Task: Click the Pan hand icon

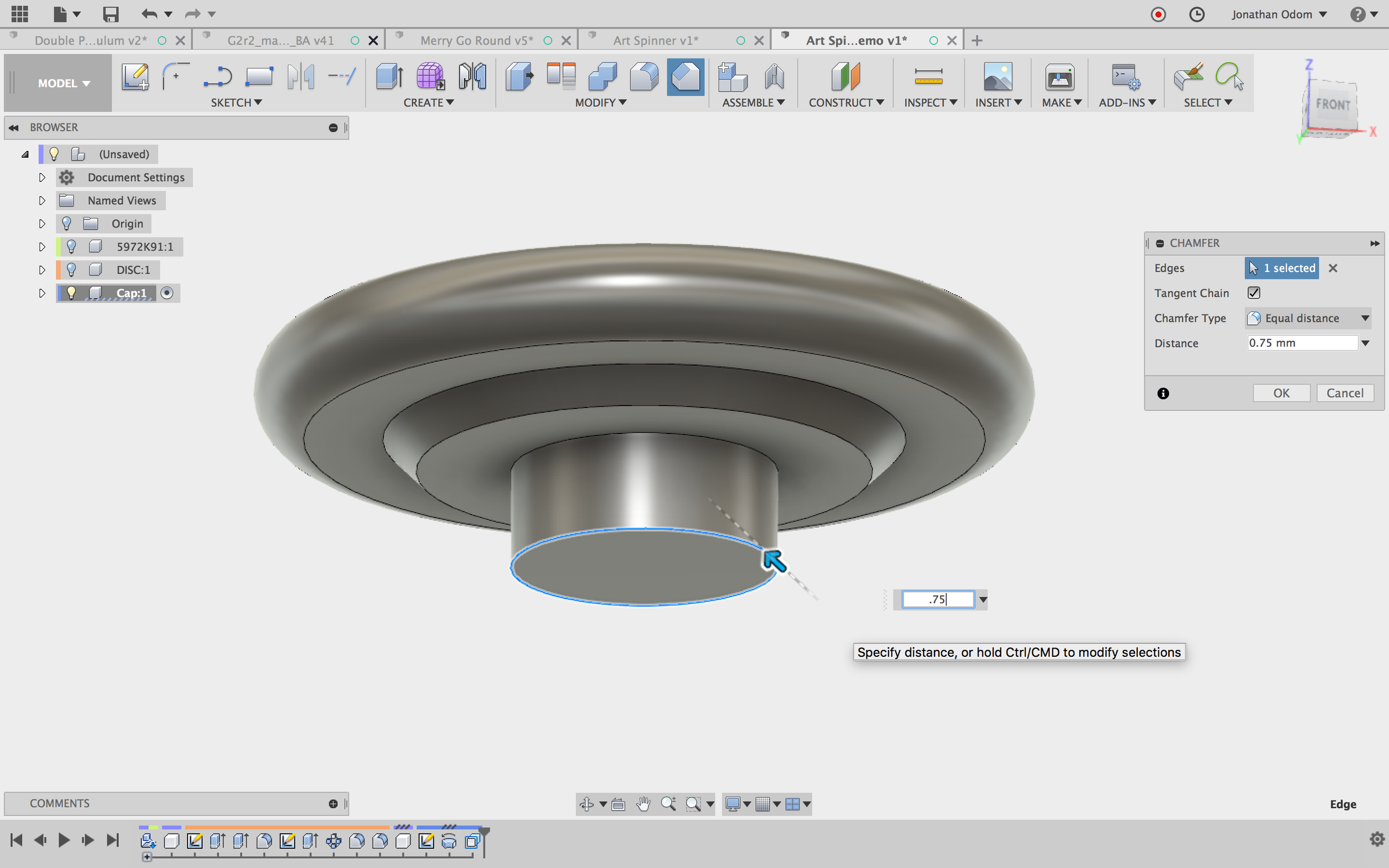Action: point(643,804)
